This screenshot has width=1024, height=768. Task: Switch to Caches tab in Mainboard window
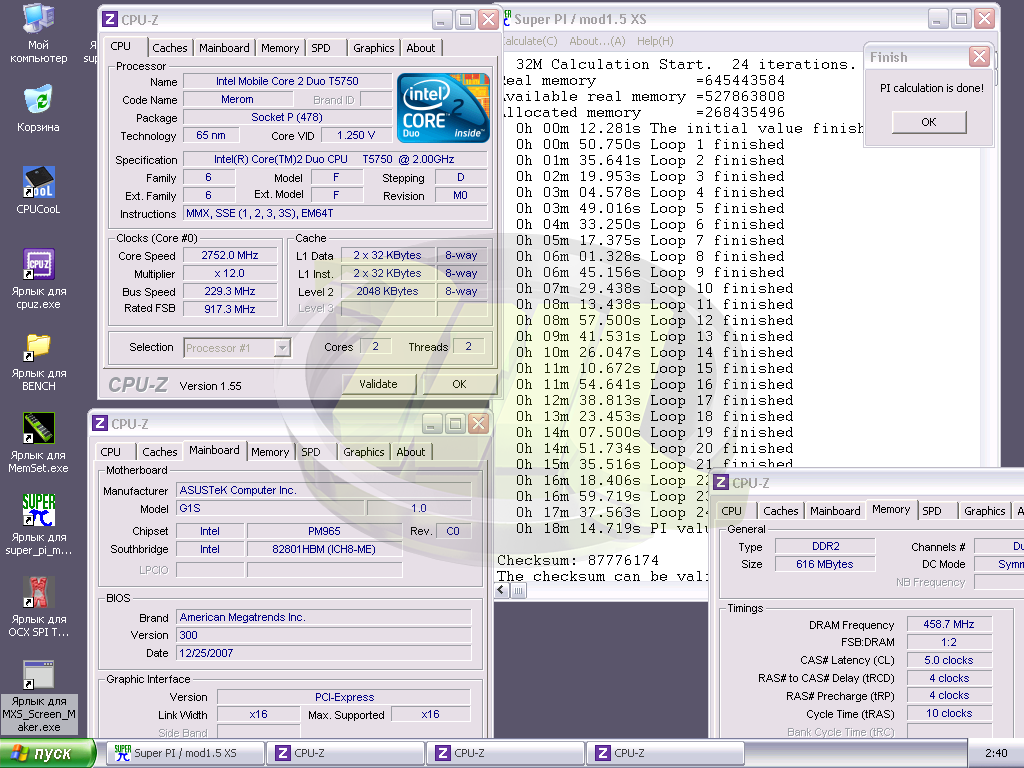pyautogui.click(x=159, y=452)
